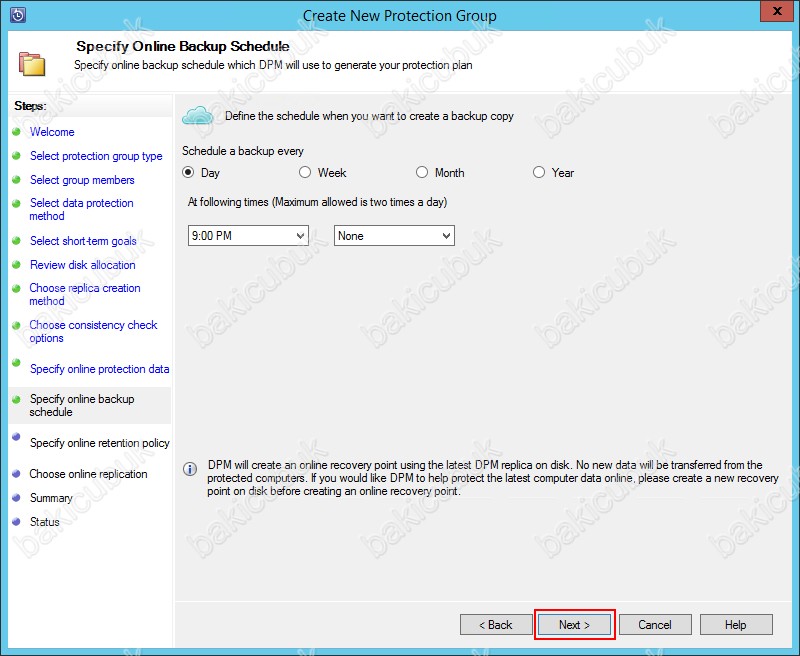
Task: Click the cloud backup icon
Action: [x=197, y=116]
